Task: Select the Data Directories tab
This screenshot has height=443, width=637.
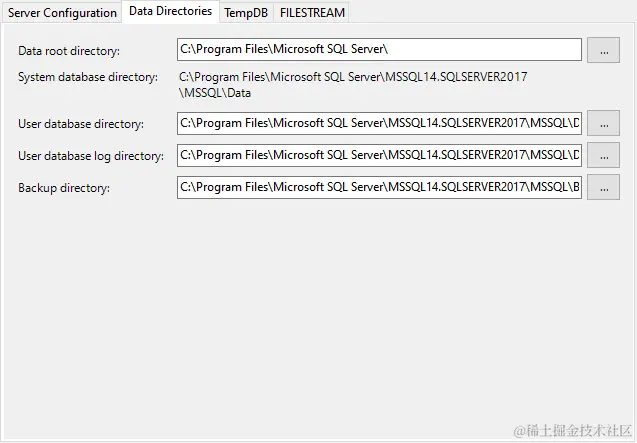Action: click(171, 11)
